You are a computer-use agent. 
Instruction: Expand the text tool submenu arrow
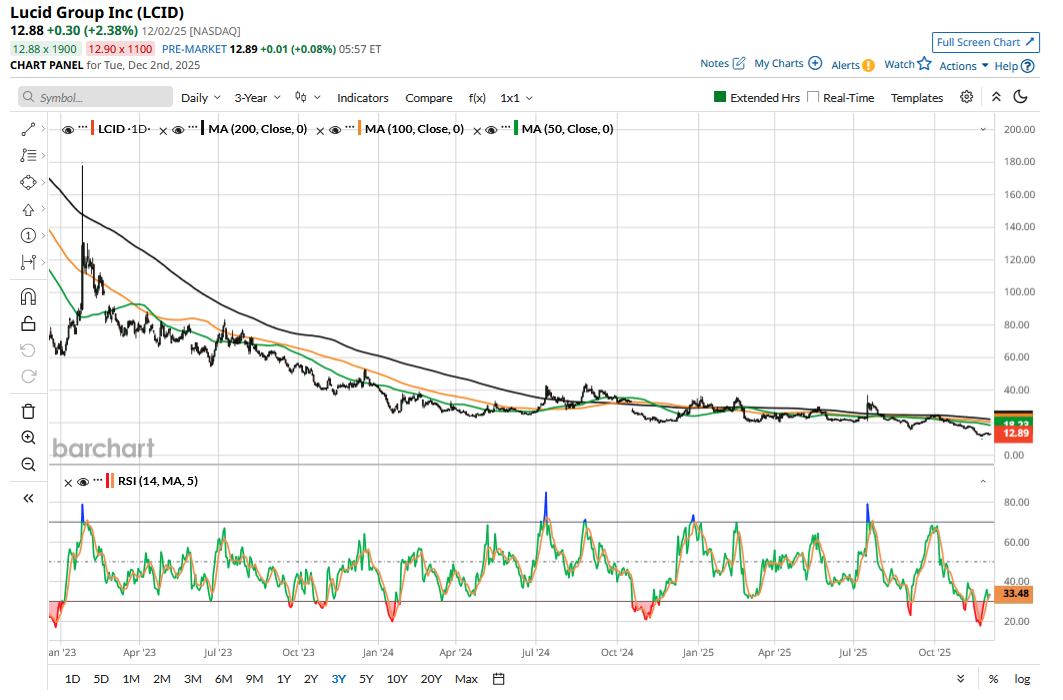[x=43, y=155]
